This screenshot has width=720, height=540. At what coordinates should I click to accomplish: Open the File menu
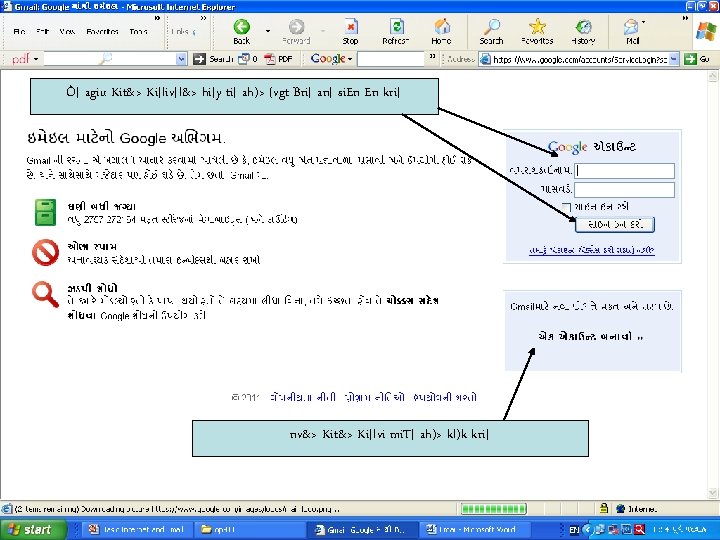[19, 31]
